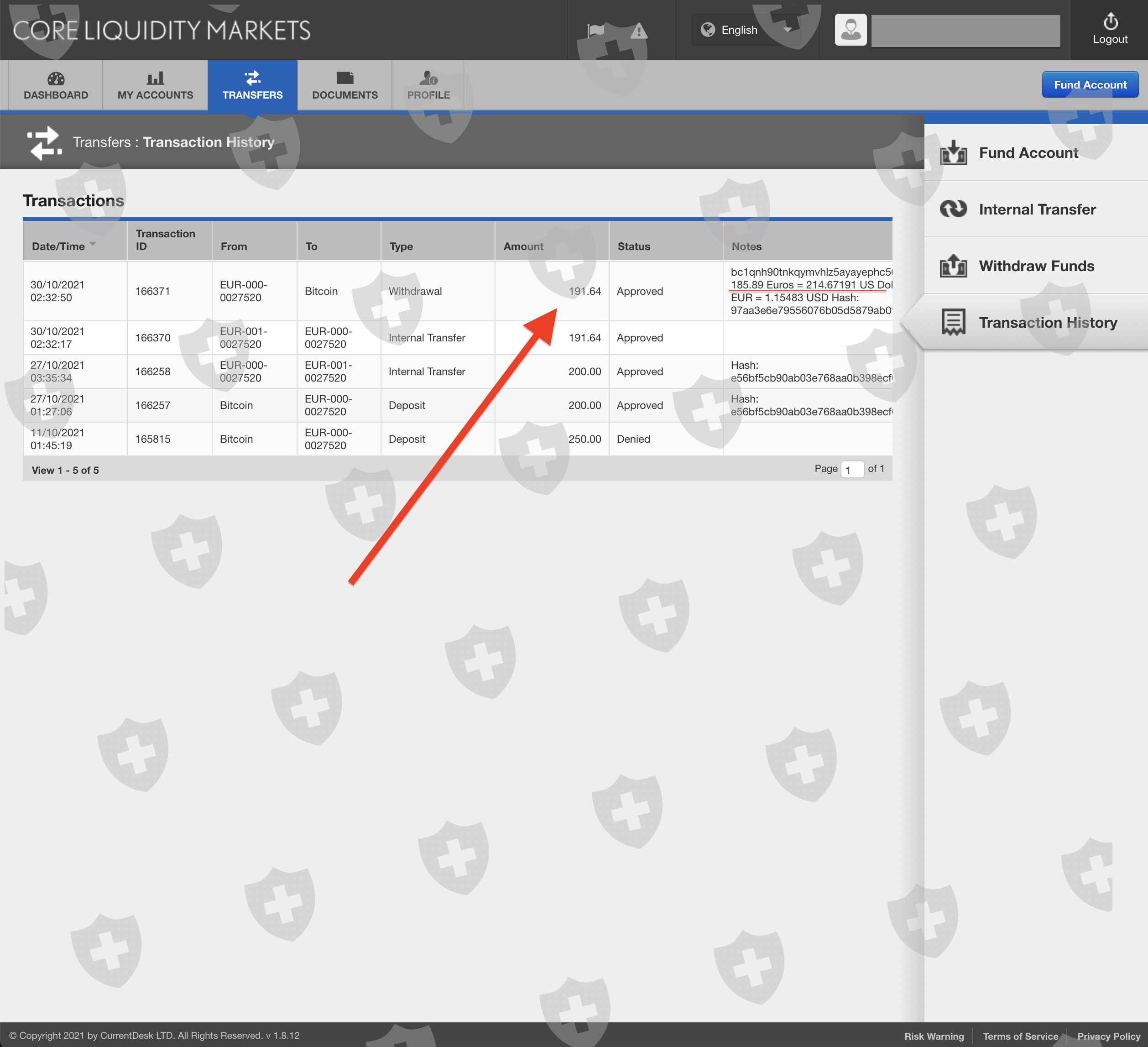
Task: Sort by Date/Time column arrow
Action: [93, 244]
